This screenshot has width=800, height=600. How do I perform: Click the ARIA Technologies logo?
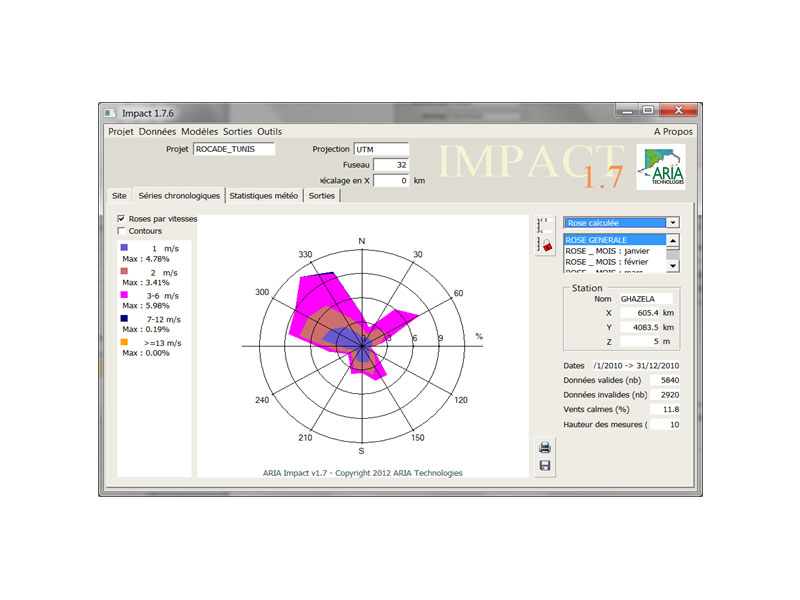661,166
